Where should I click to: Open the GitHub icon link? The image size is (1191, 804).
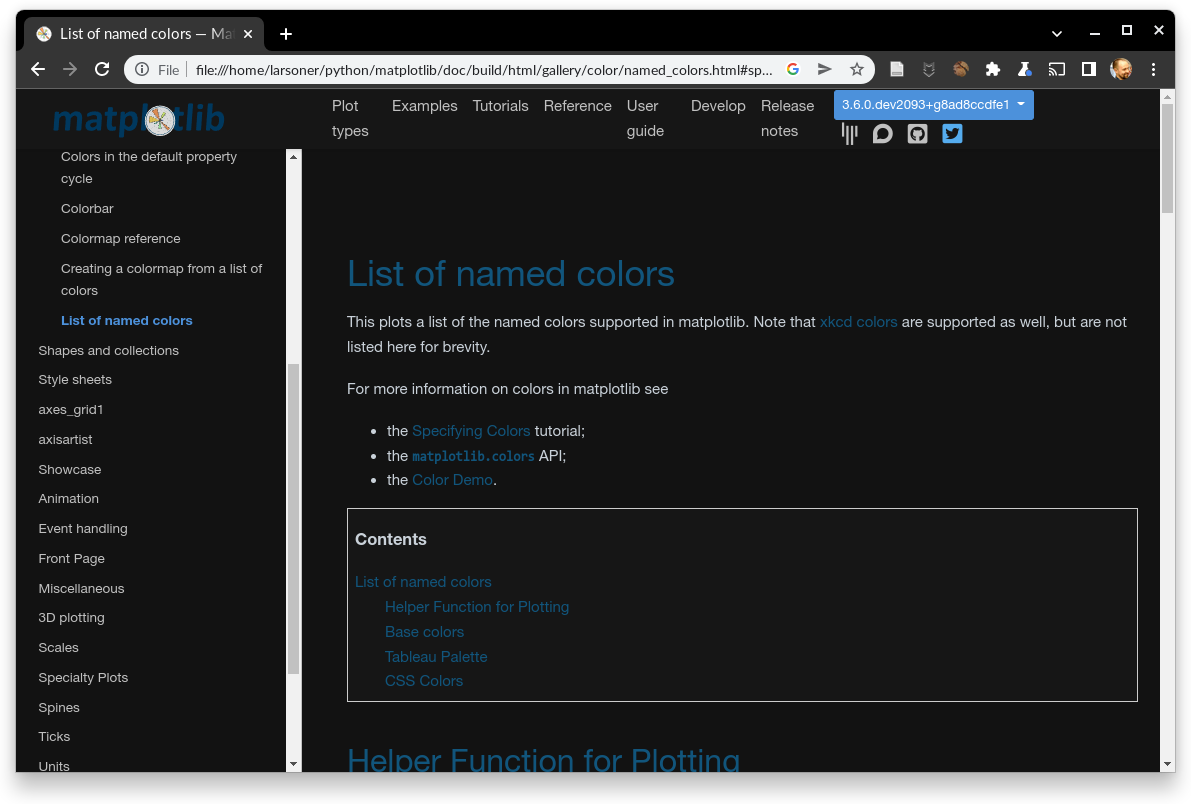tap(918, 134)
